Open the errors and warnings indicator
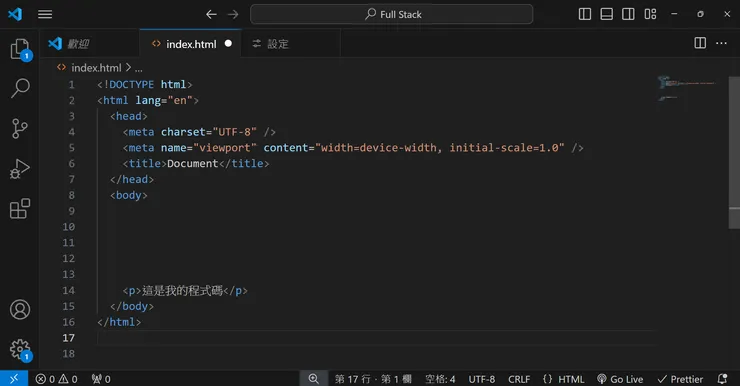Image resolution: width=740 pixels, height=386 pixels. [x=57, y=379]
